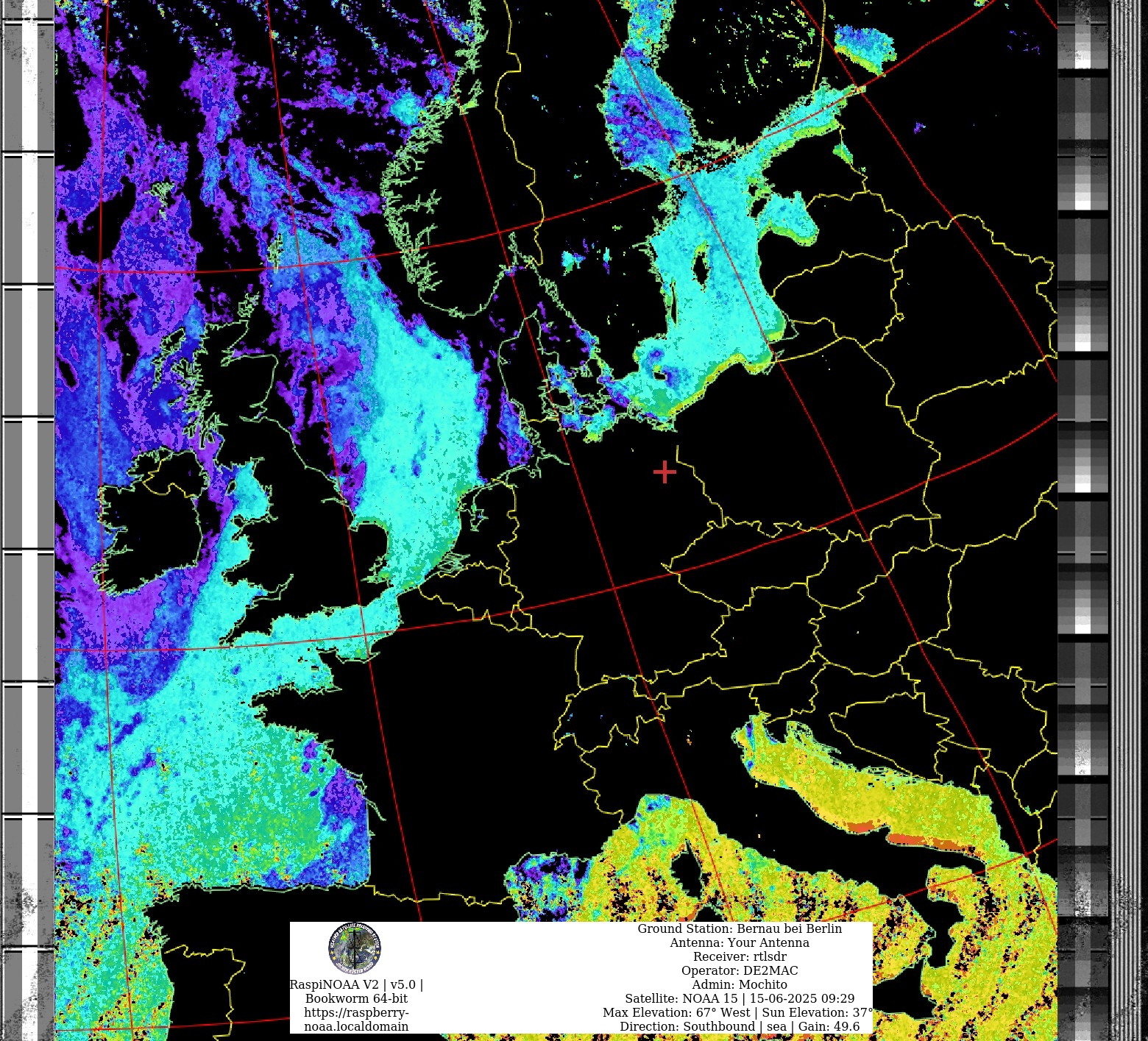1148x1041 pixels.
Task: Select the 'Max Elevation: 67° West' line
Action: [x=738, y=1012]
